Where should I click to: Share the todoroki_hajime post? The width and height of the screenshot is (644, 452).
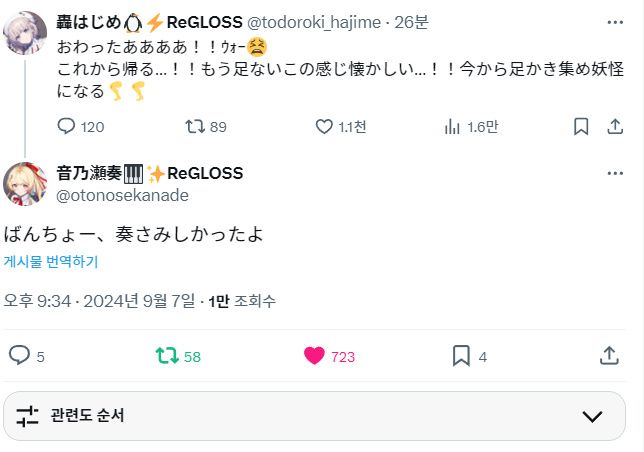(x=615, y=126)
